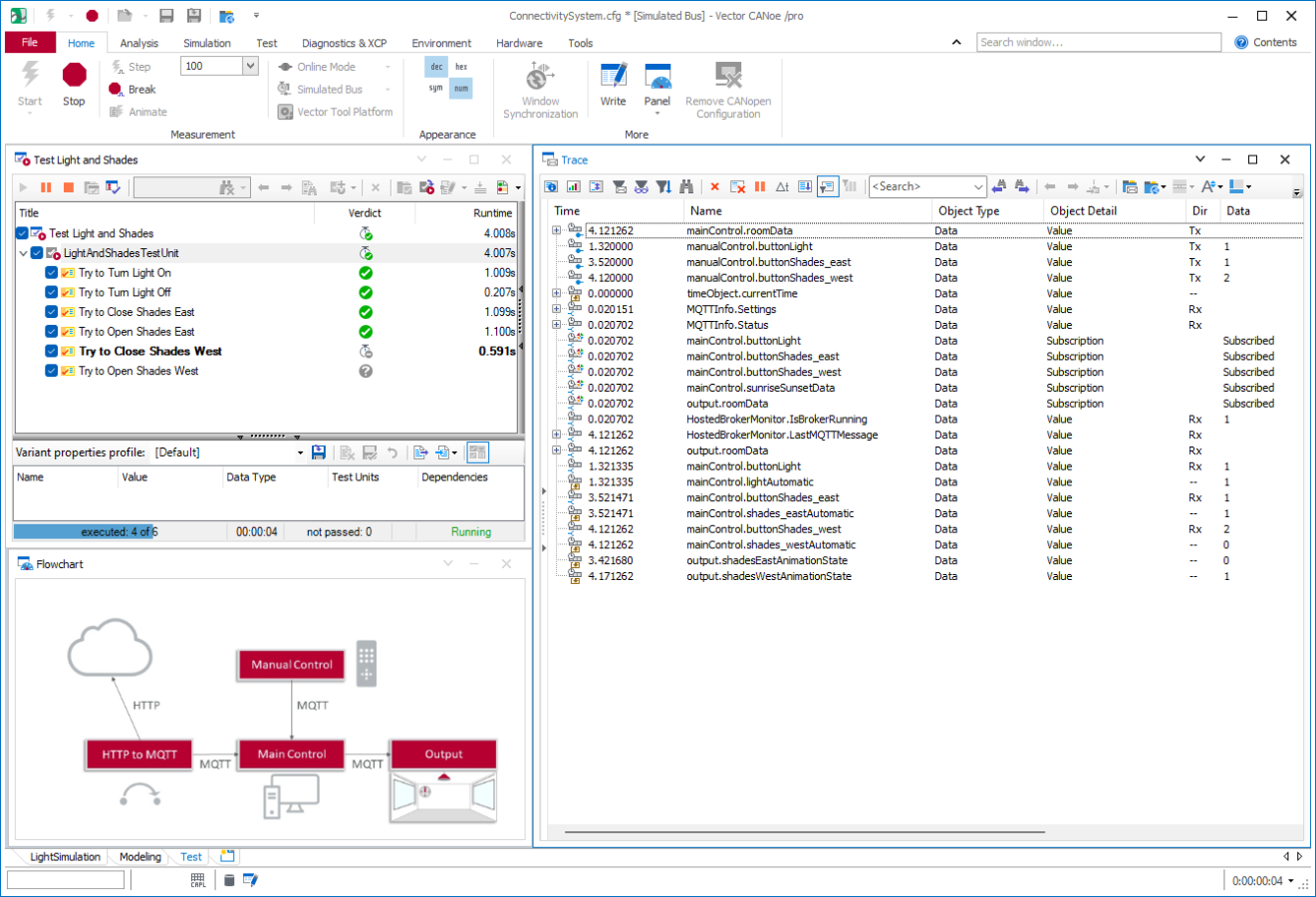Switch to the LightSimulation desktop tab
This screenshot has height=897, width=1316.
pos(66,857)
